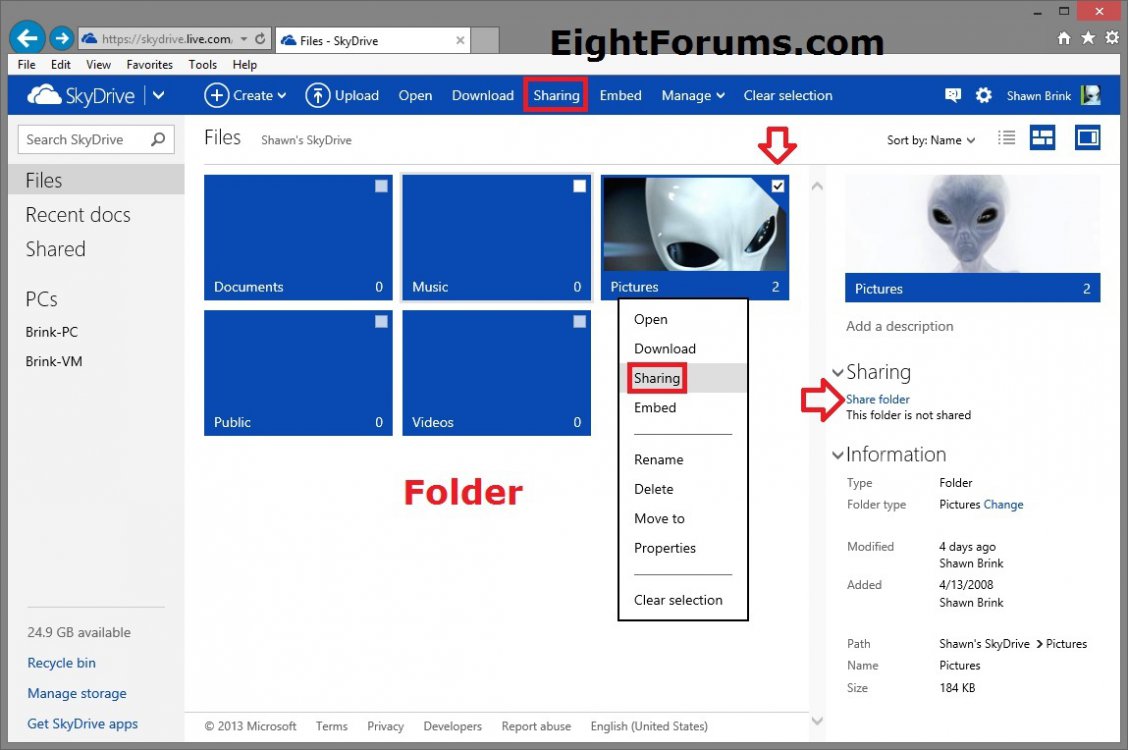Open the Edit menu
The image size is (1128, 750).
point(60,65)
